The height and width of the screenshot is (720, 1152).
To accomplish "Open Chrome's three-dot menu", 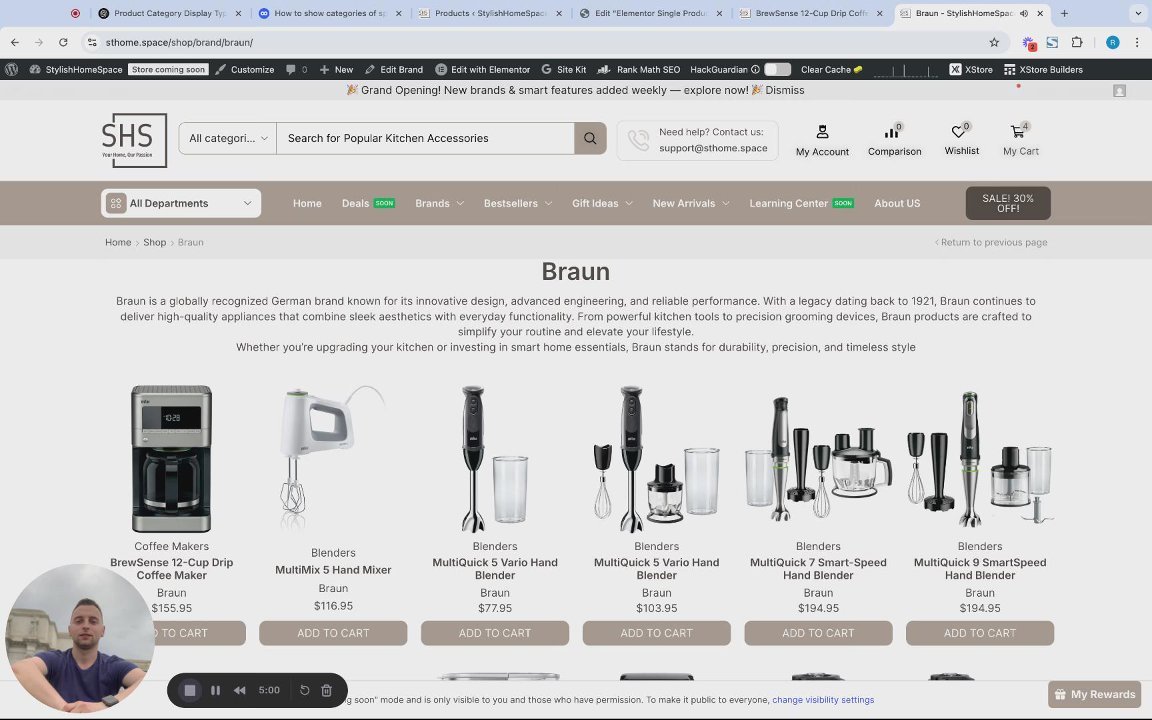I will click(x=1137, y=43).
